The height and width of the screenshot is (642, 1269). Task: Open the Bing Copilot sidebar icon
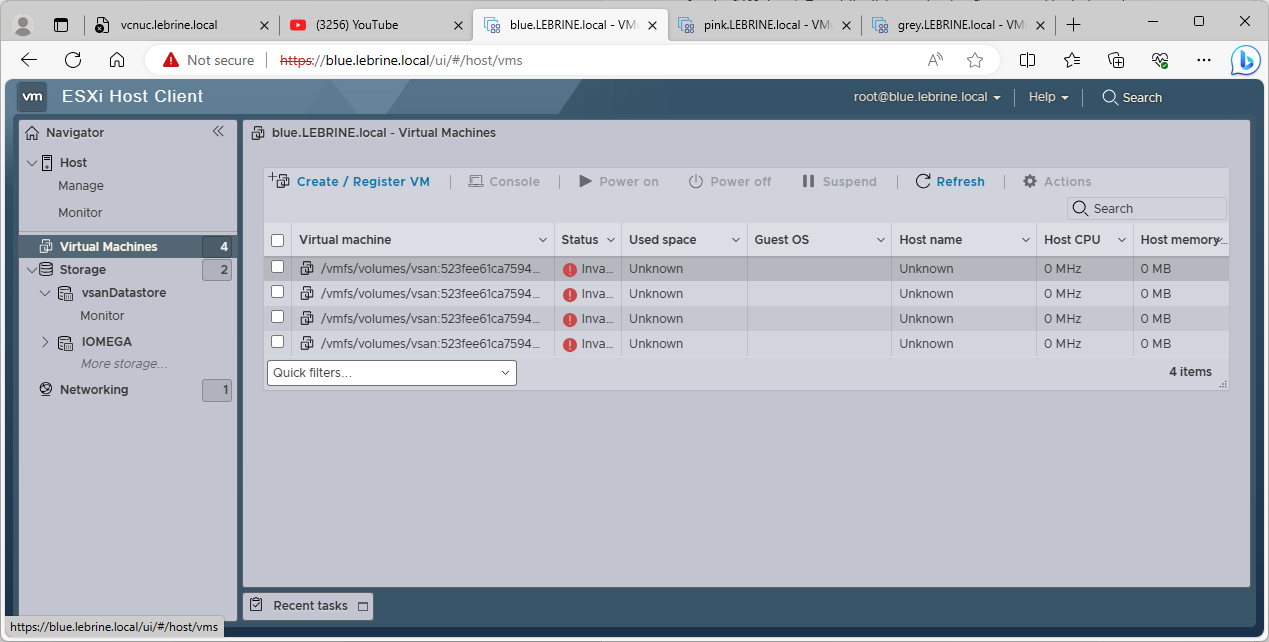[1245, 60]
